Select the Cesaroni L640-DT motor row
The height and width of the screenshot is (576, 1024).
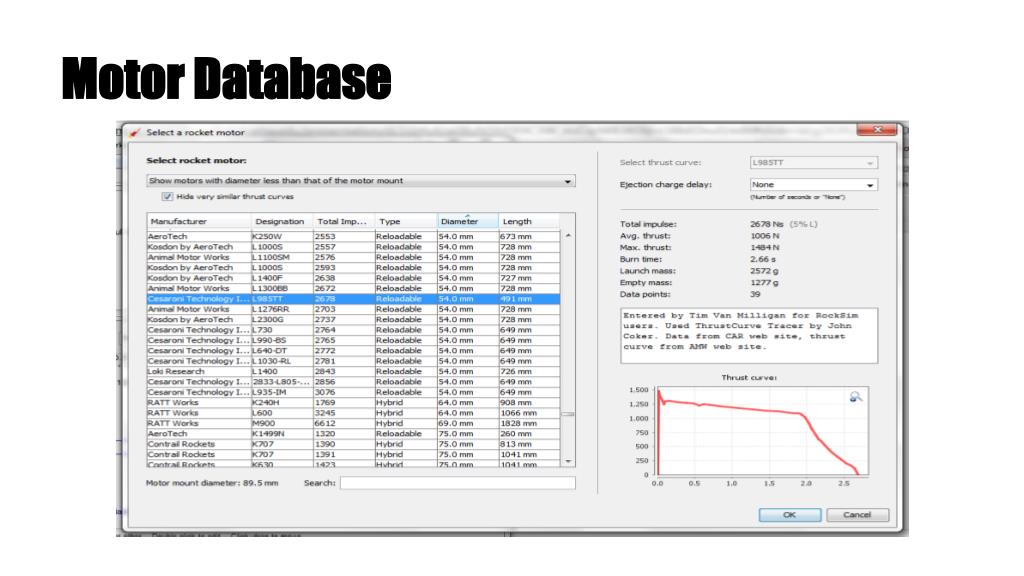coord(353,351)
